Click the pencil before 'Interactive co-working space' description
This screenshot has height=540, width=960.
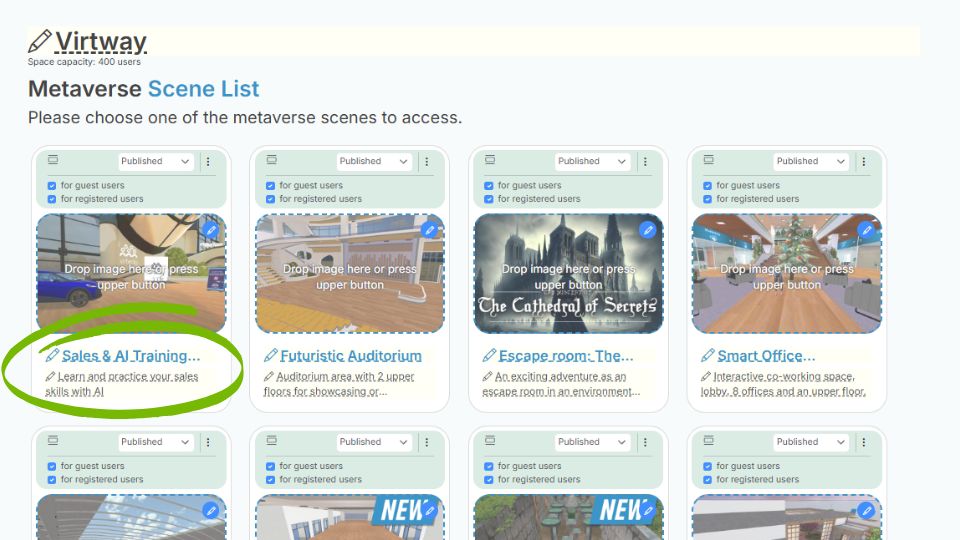(706, 377)
